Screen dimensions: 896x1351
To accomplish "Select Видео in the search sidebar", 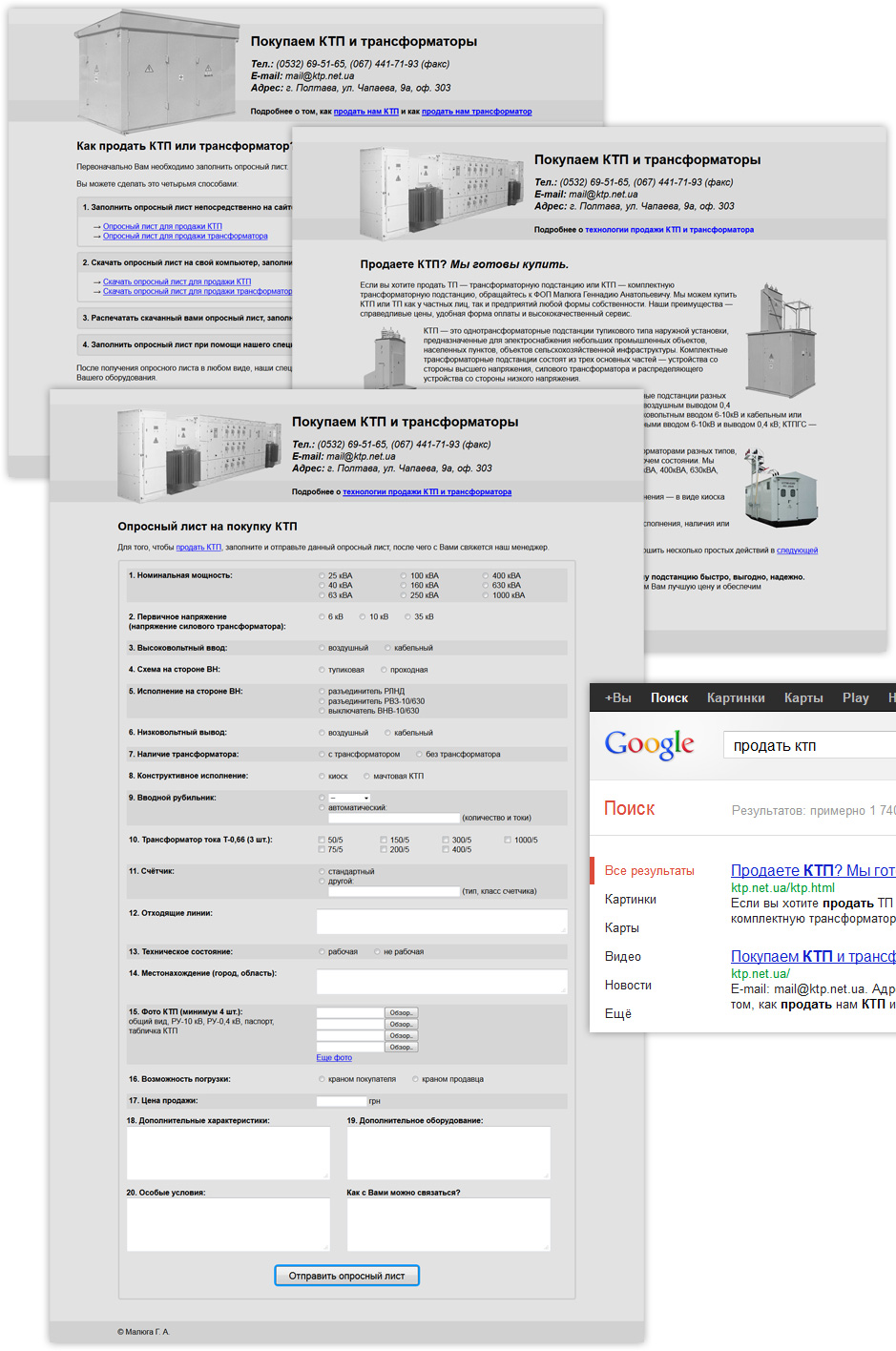I will tap(622, 956).
